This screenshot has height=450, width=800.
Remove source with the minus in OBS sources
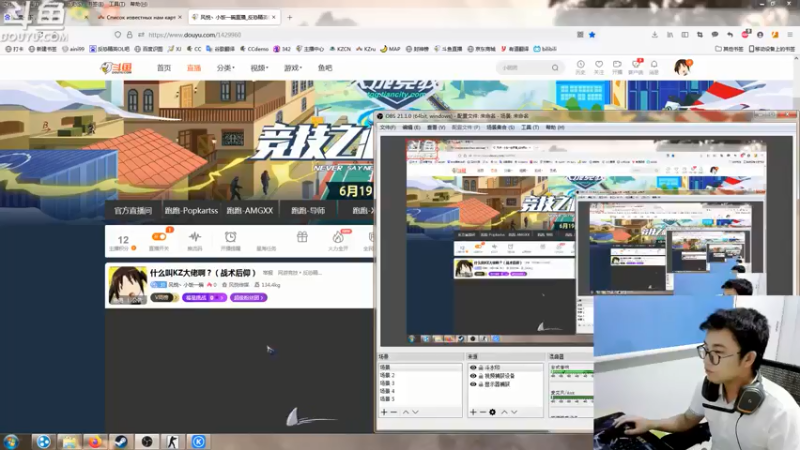(483, 412)
